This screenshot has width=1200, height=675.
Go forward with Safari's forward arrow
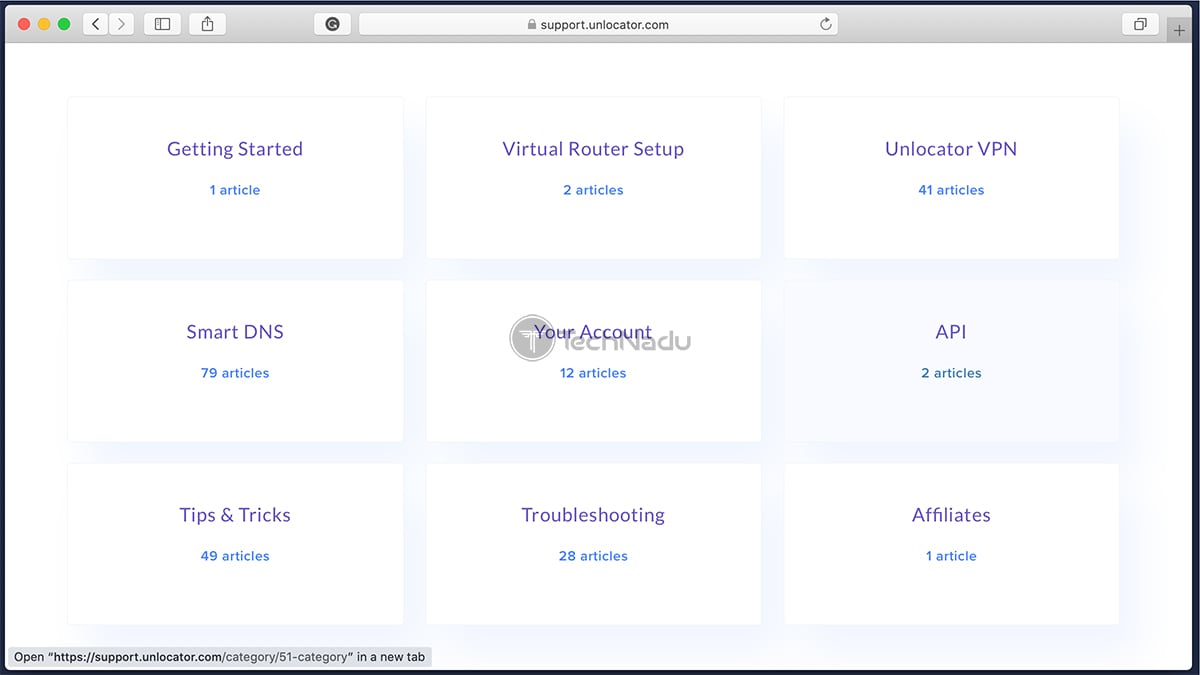(x=122, y=24)
